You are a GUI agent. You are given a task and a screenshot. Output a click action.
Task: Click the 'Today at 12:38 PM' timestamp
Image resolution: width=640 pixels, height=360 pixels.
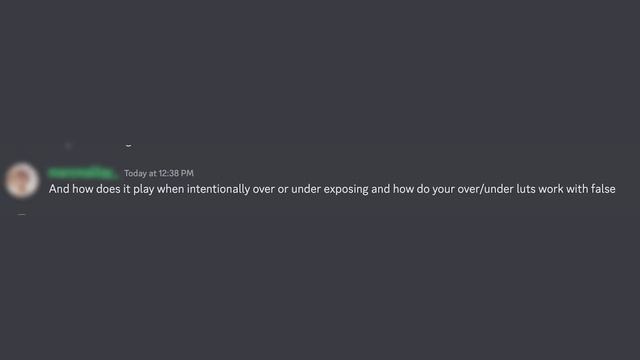click(x=159, y=173)
